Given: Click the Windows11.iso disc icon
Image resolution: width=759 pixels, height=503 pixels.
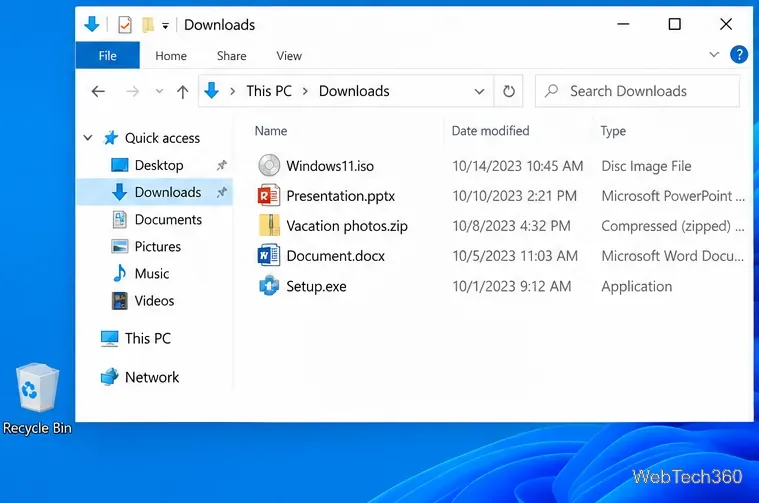Looking at the screenshot, I should 269,165.
